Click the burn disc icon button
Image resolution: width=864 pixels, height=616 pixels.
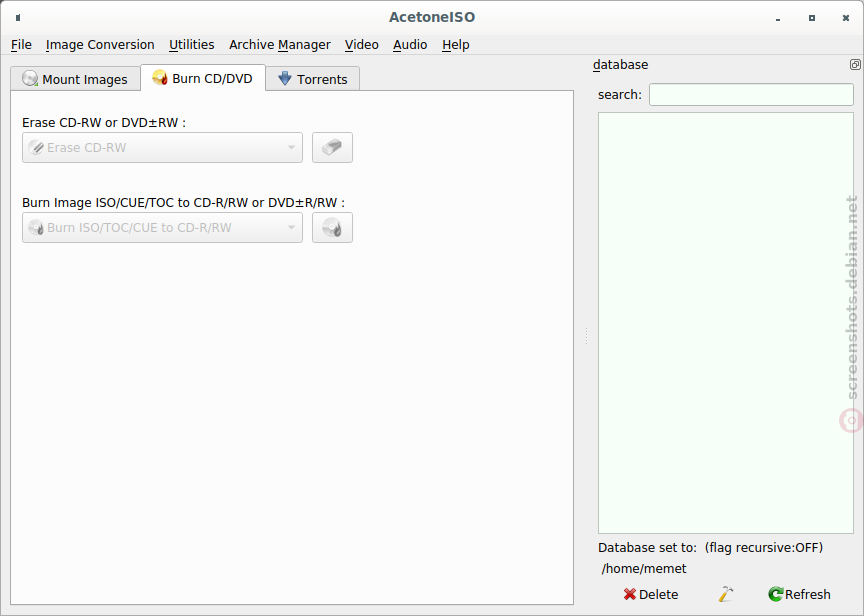click(x=332, y=228)
